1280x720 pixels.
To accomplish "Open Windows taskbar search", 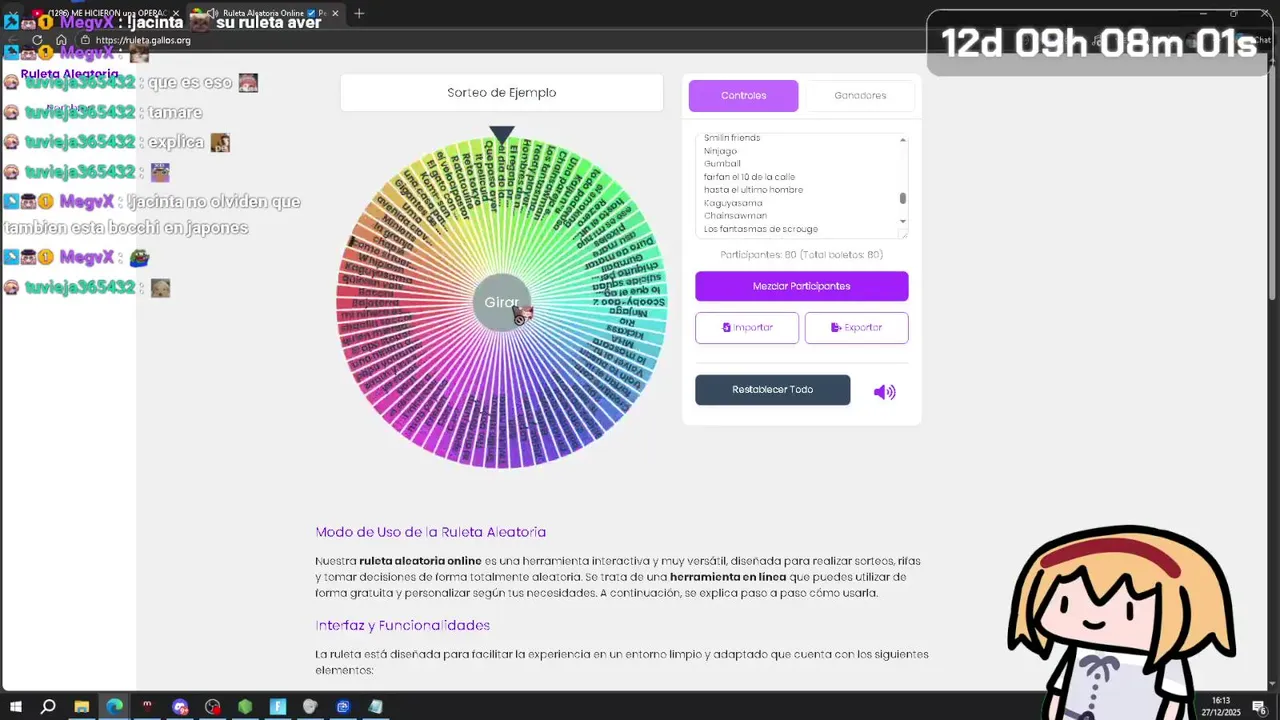I will [48, 707].
